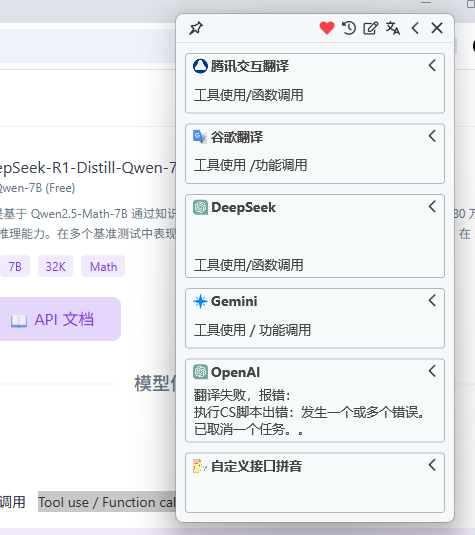Screen dimensions: 475x535
Task: Click the 谷歌翻译 title
Action: point(237,137)
